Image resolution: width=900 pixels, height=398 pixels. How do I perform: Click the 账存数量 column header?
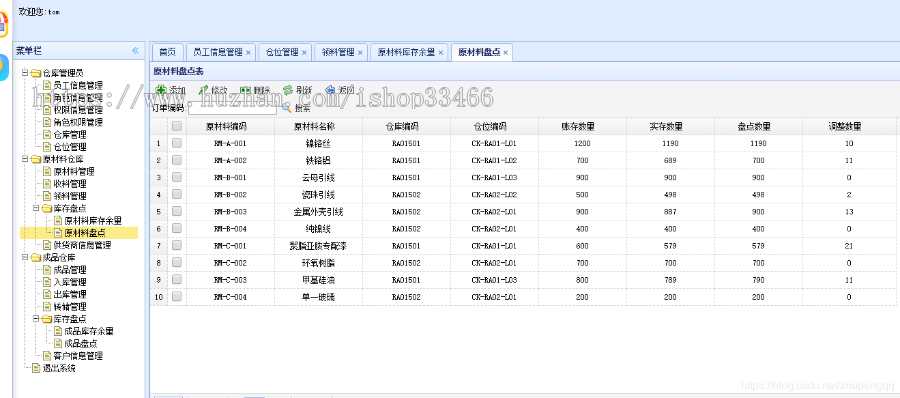tap(582, 126)
